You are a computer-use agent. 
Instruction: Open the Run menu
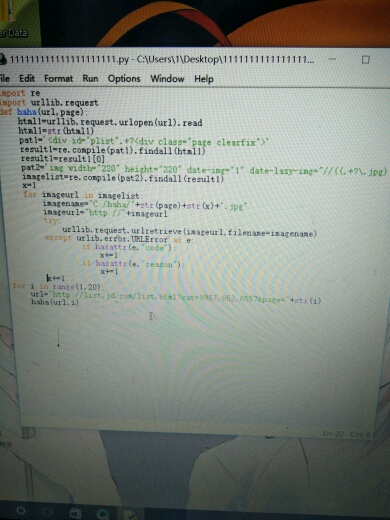(x=90, y=79)
